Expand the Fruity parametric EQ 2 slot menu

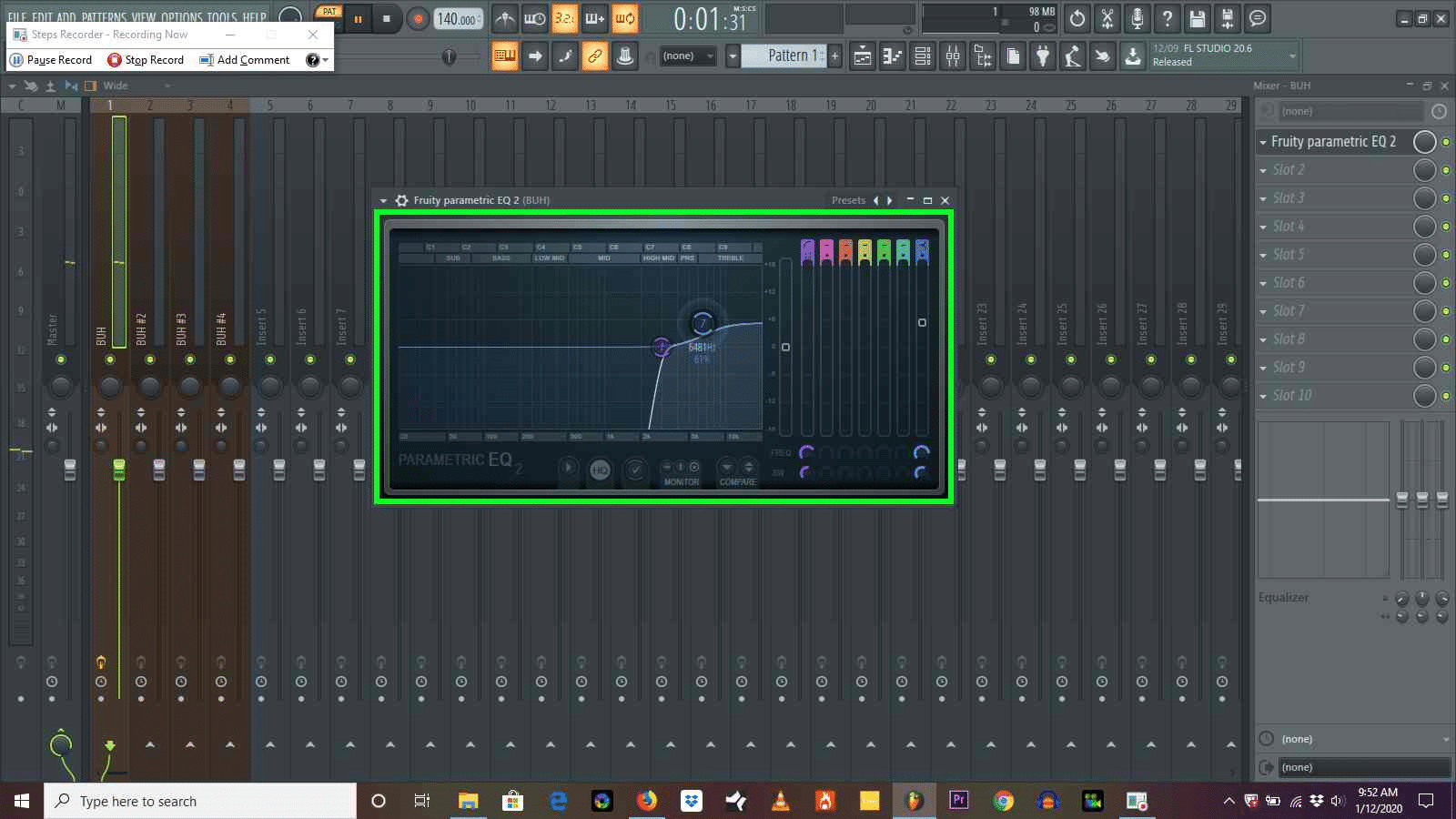[x=1263, y=142]
